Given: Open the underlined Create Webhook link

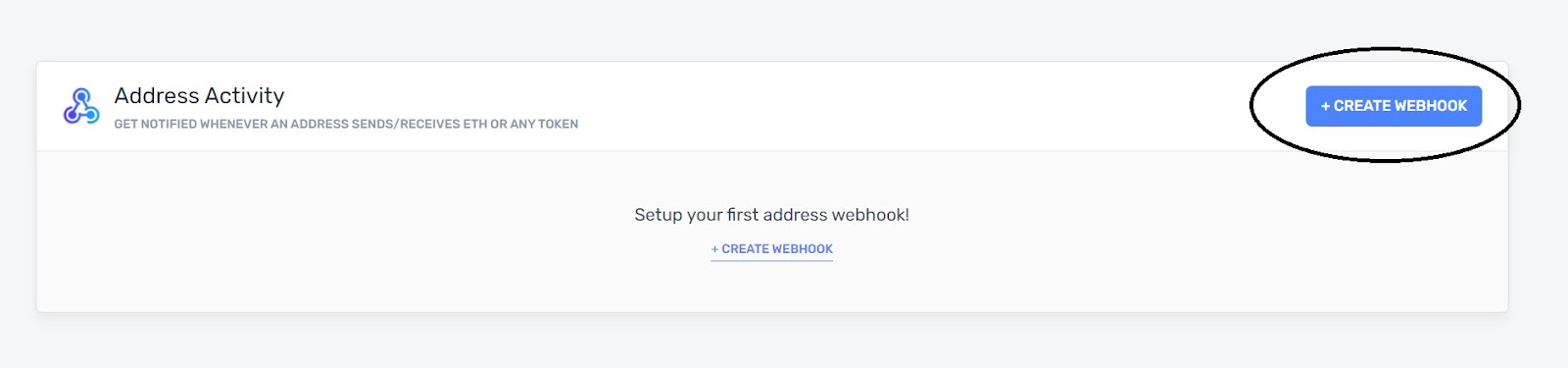Looking at the screenshot, I should click(x=772, y=249).
